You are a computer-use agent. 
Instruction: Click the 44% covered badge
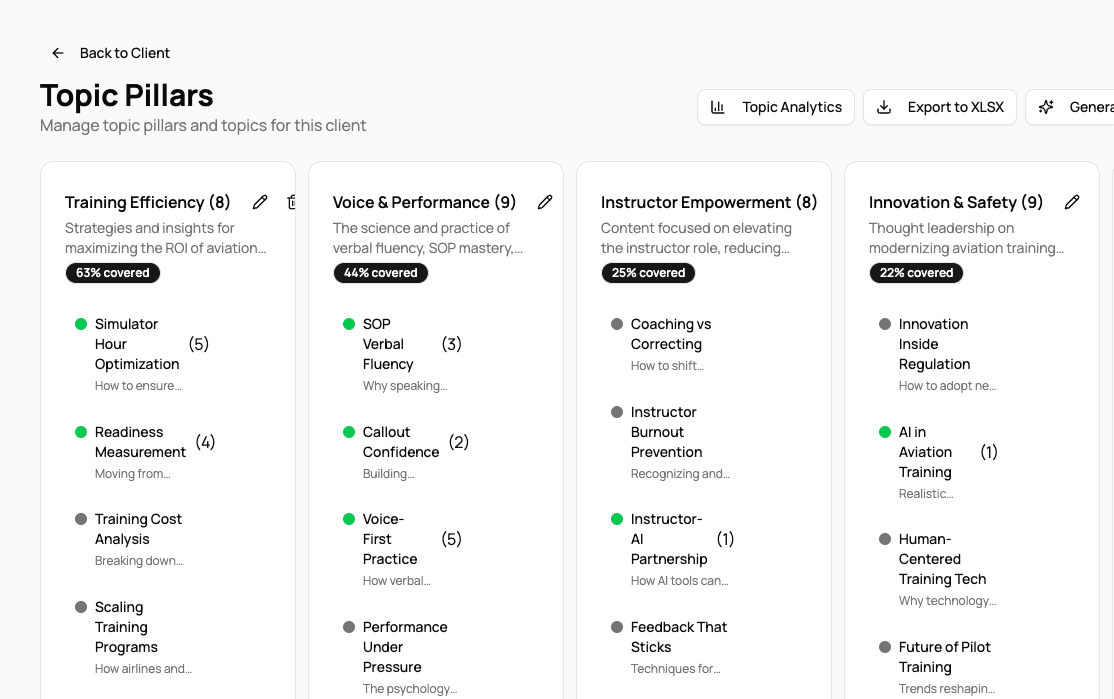381,273
